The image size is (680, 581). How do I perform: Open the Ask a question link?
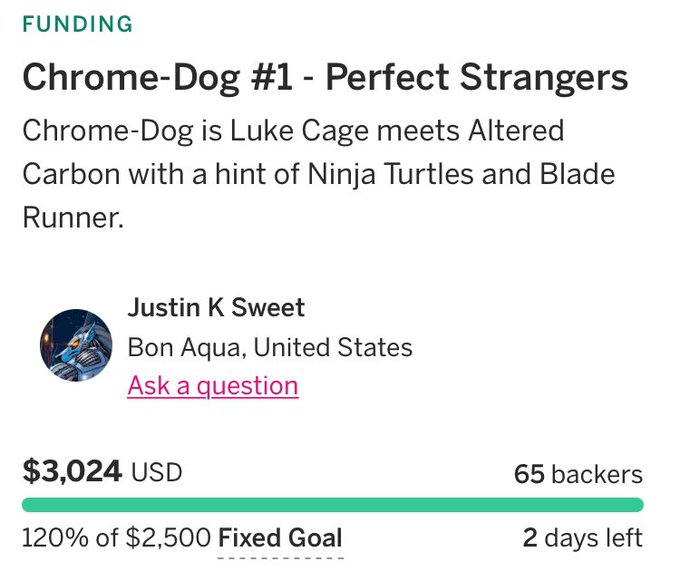pos(212,386)
